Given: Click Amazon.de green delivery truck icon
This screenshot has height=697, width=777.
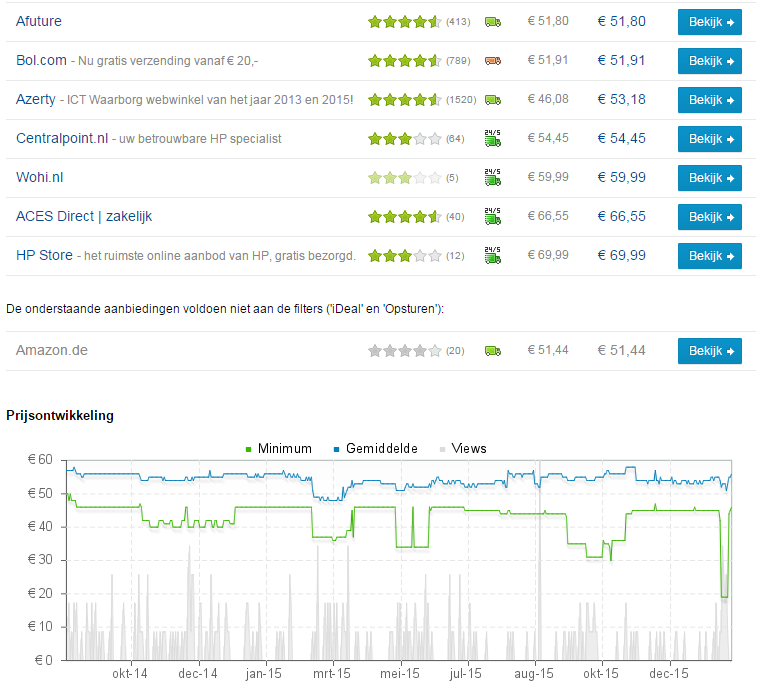Looking at the screenshot, I should (x=493, y=351).
